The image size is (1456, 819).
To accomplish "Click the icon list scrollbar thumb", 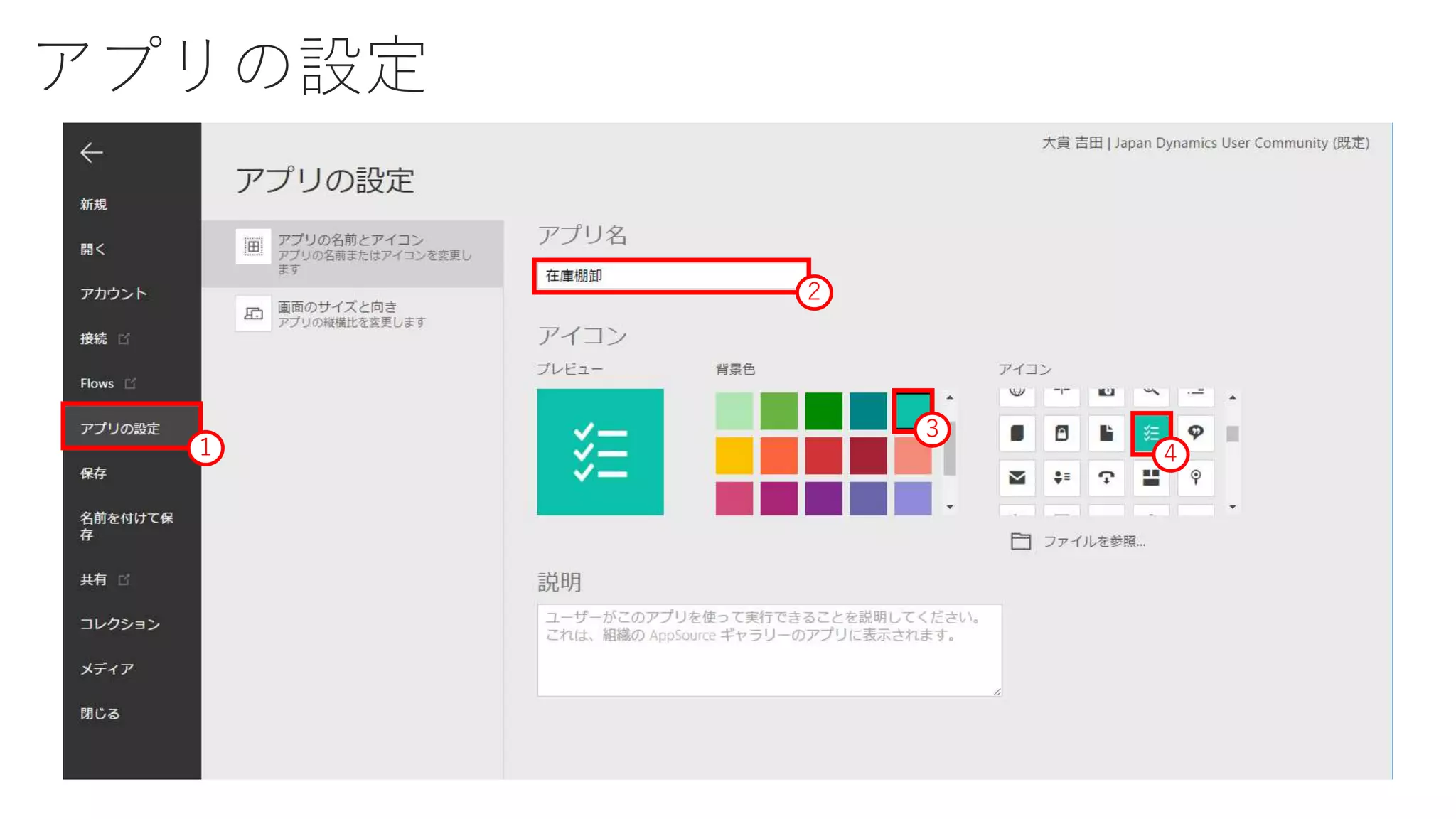I will pos(1233,434).
